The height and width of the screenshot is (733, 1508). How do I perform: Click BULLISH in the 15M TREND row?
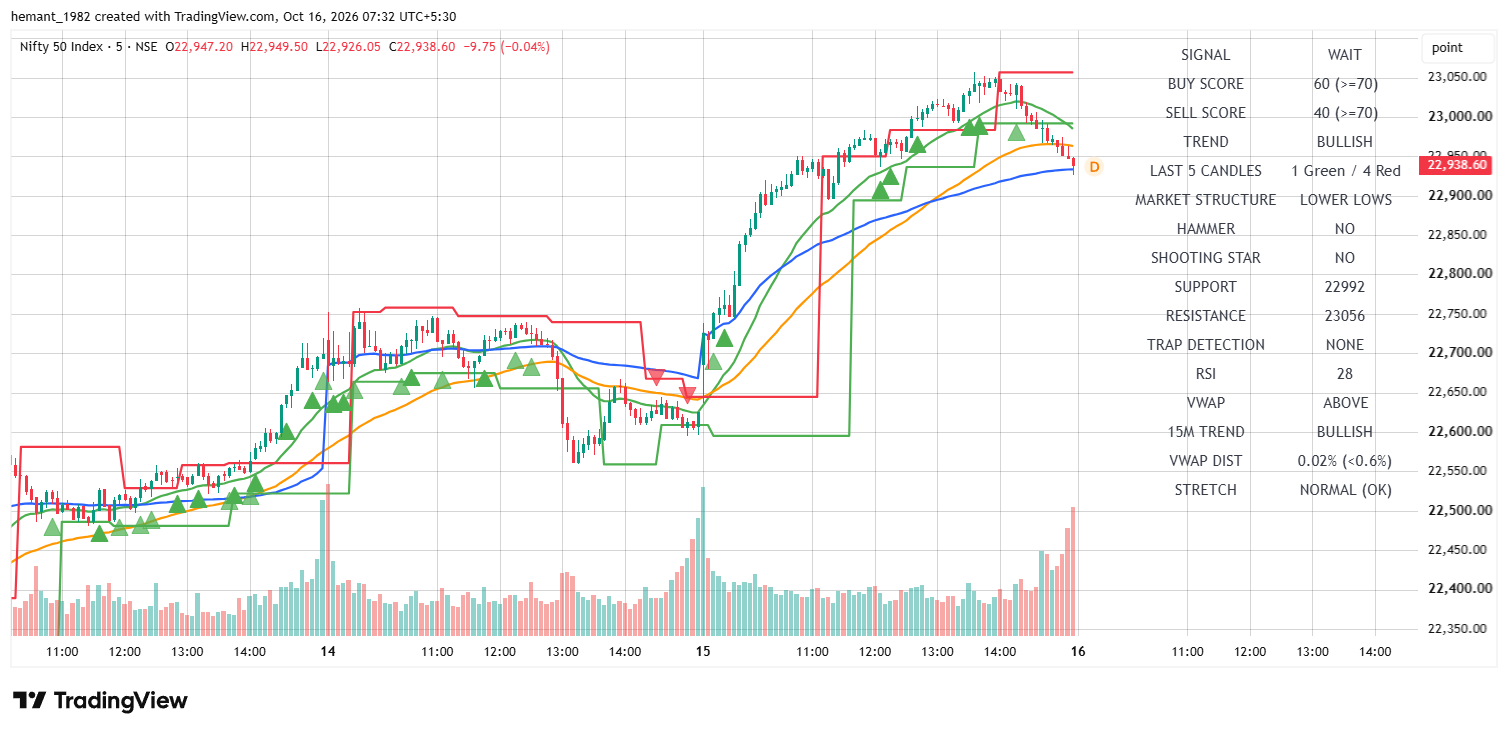1344,432
